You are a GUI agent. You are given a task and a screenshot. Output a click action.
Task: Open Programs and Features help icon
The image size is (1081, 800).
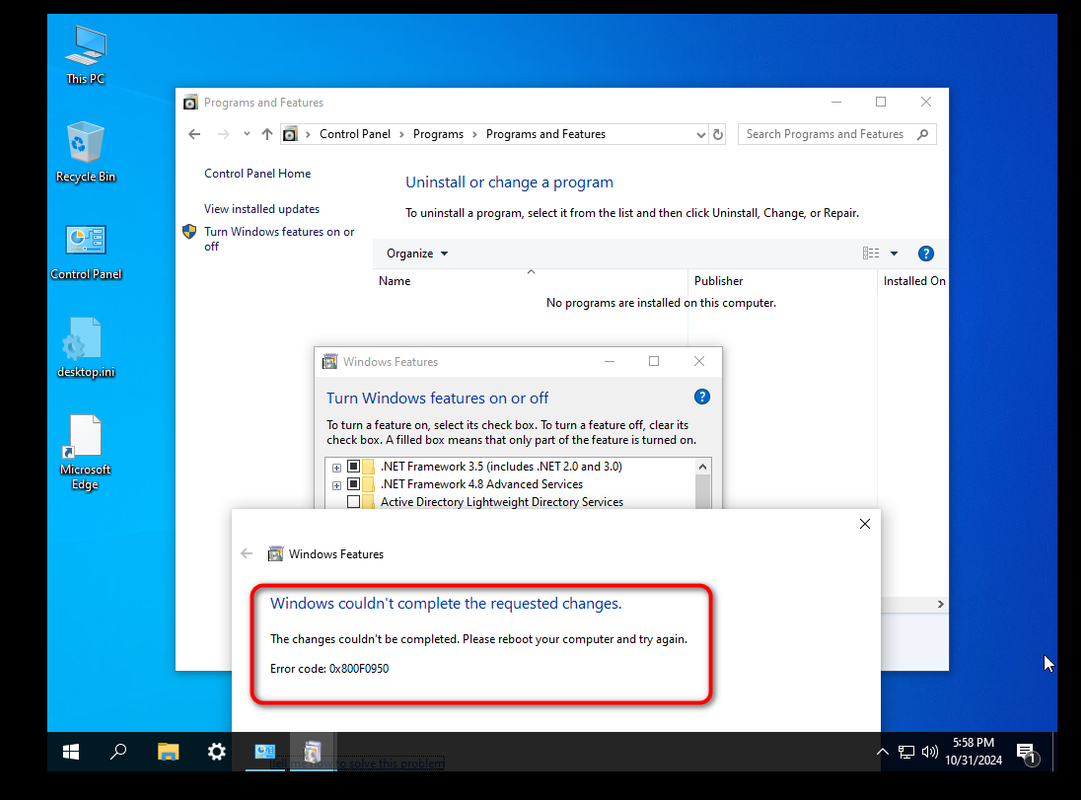pos(926,254)
